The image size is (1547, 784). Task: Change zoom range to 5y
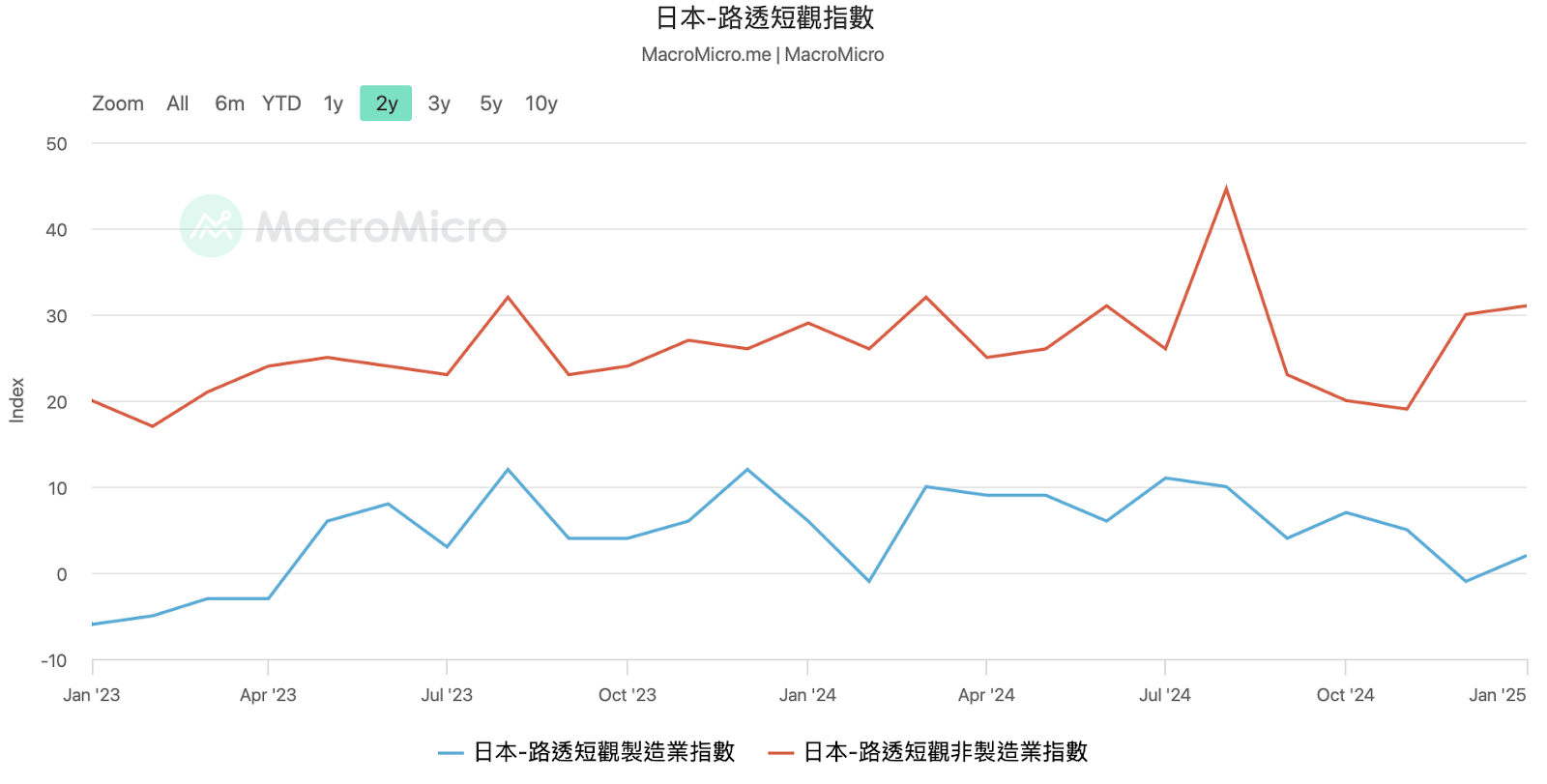(491, 103)
